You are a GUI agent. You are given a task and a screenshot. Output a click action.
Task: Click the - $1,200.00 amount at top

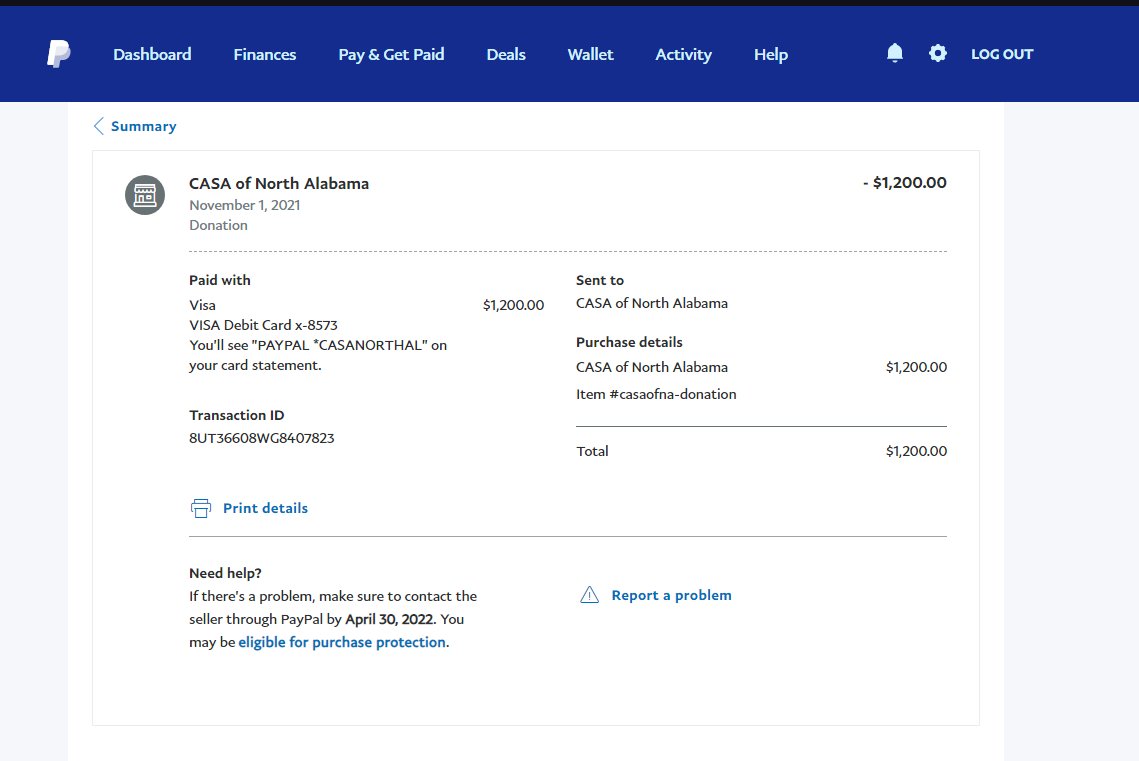[905, 183]
